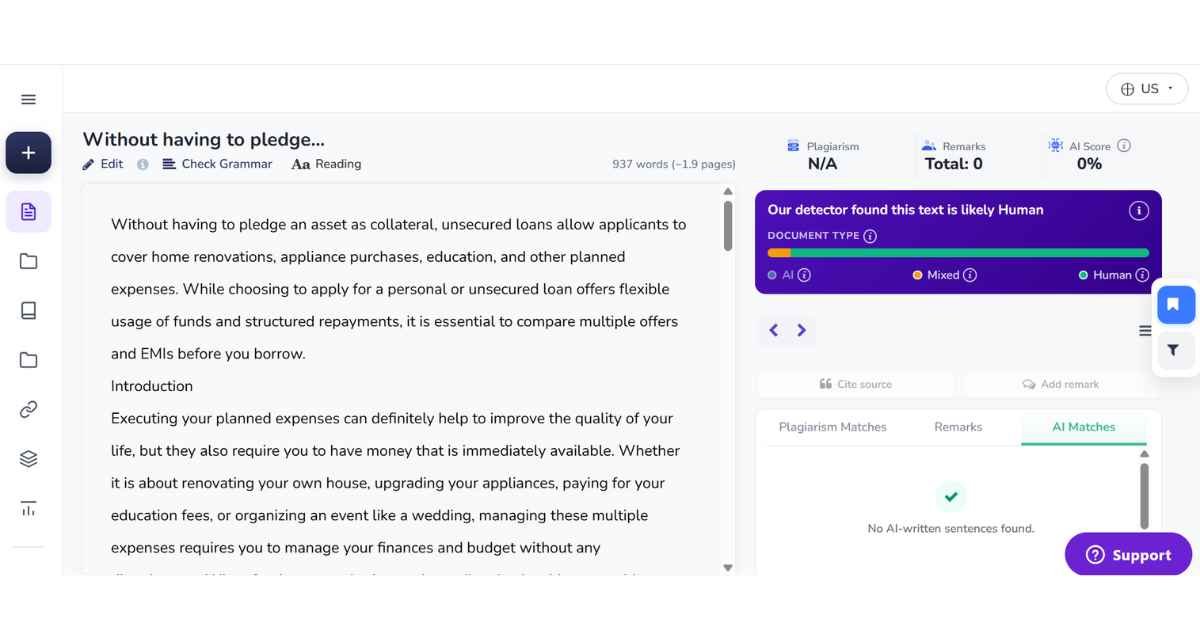The height and width of the screenshot is (630, 1200).
Task: Click the "No AI-written sentences found." message
Action: [x=951, y=528]
